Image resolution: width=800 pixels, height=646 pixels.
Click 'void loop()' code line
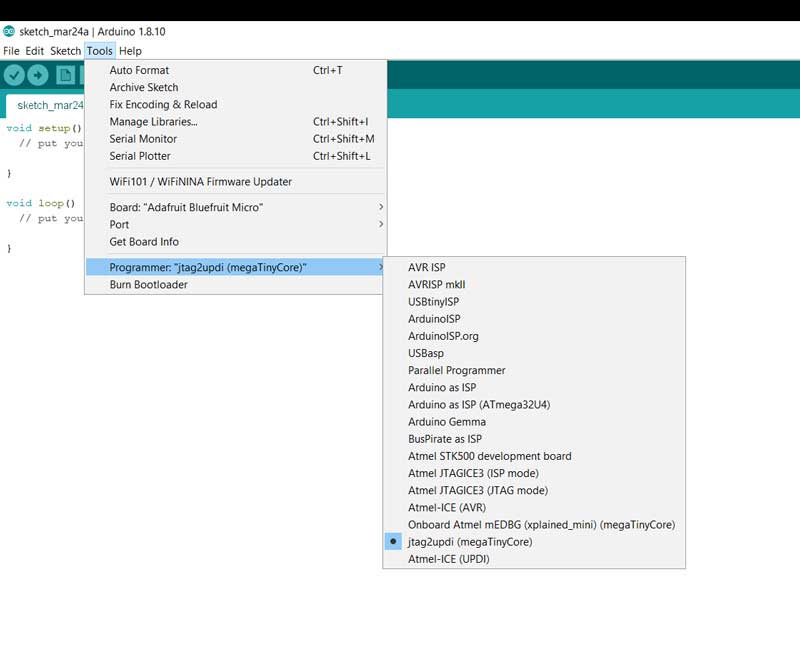(41, 203)
